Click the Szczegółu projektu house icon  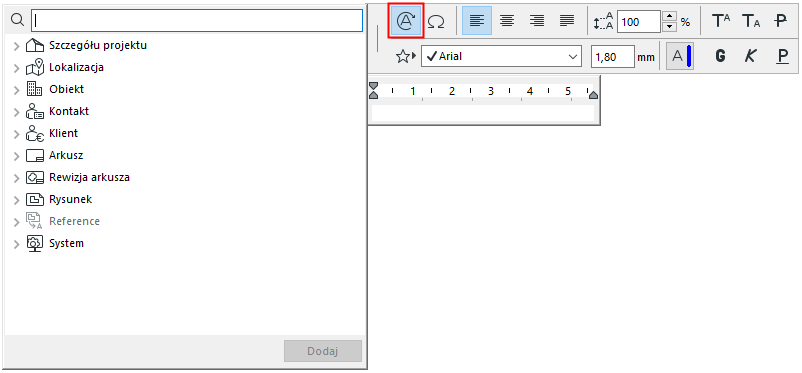[34, 46]
